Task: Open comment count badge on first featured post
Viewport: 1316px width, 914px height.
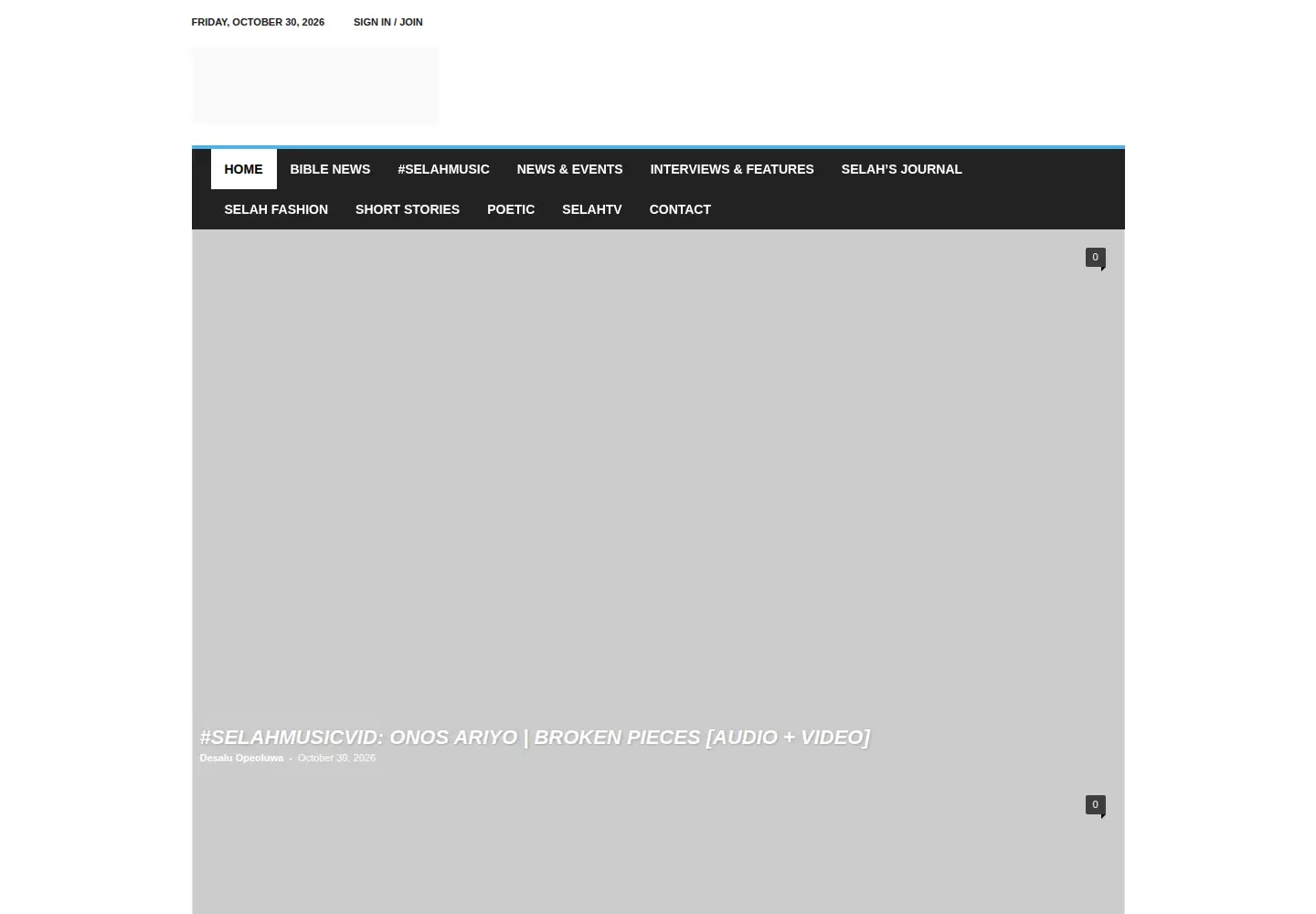Action: pos(1095,258)
